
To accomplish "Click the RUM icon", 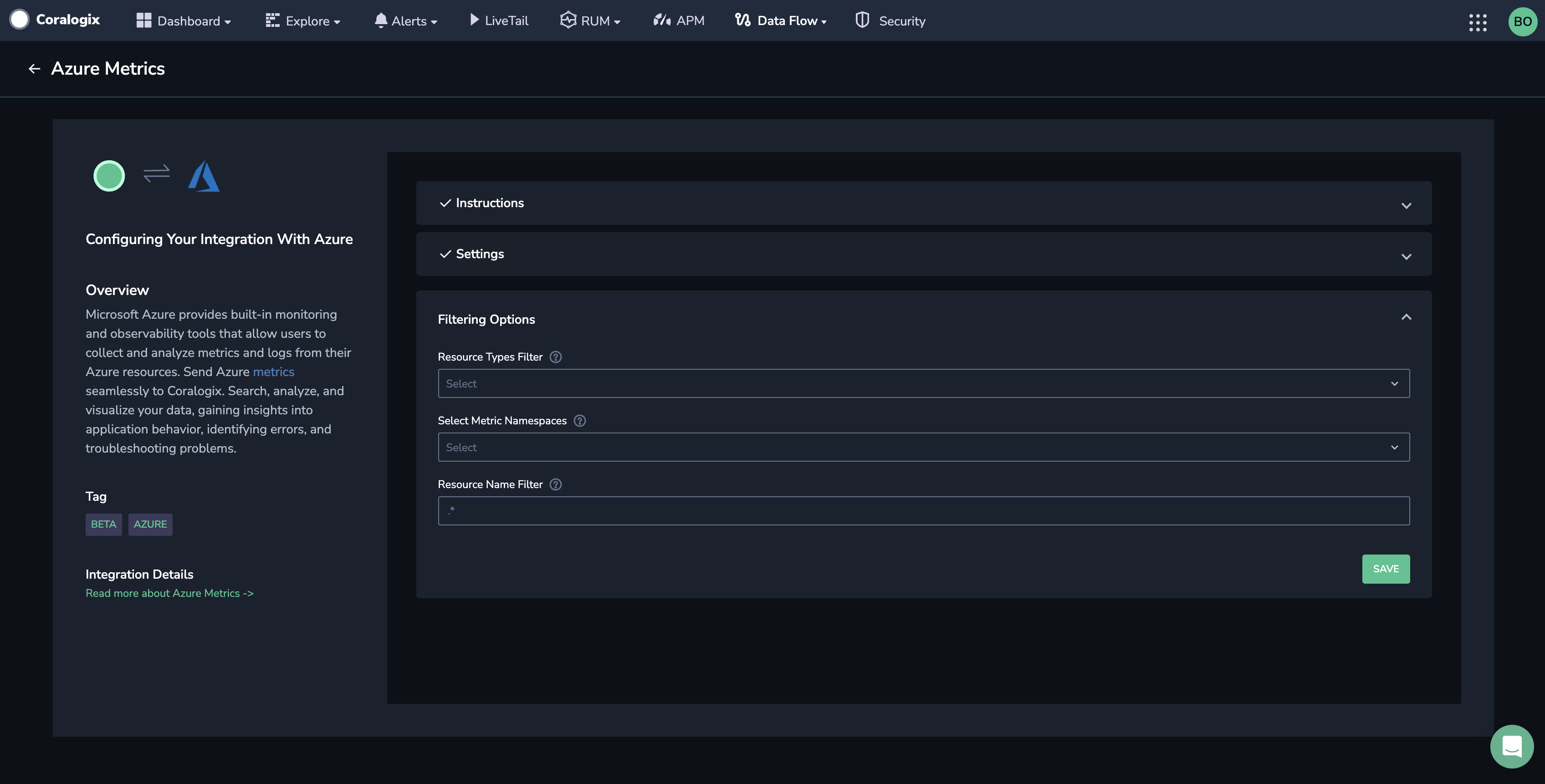I will [568, 20].
